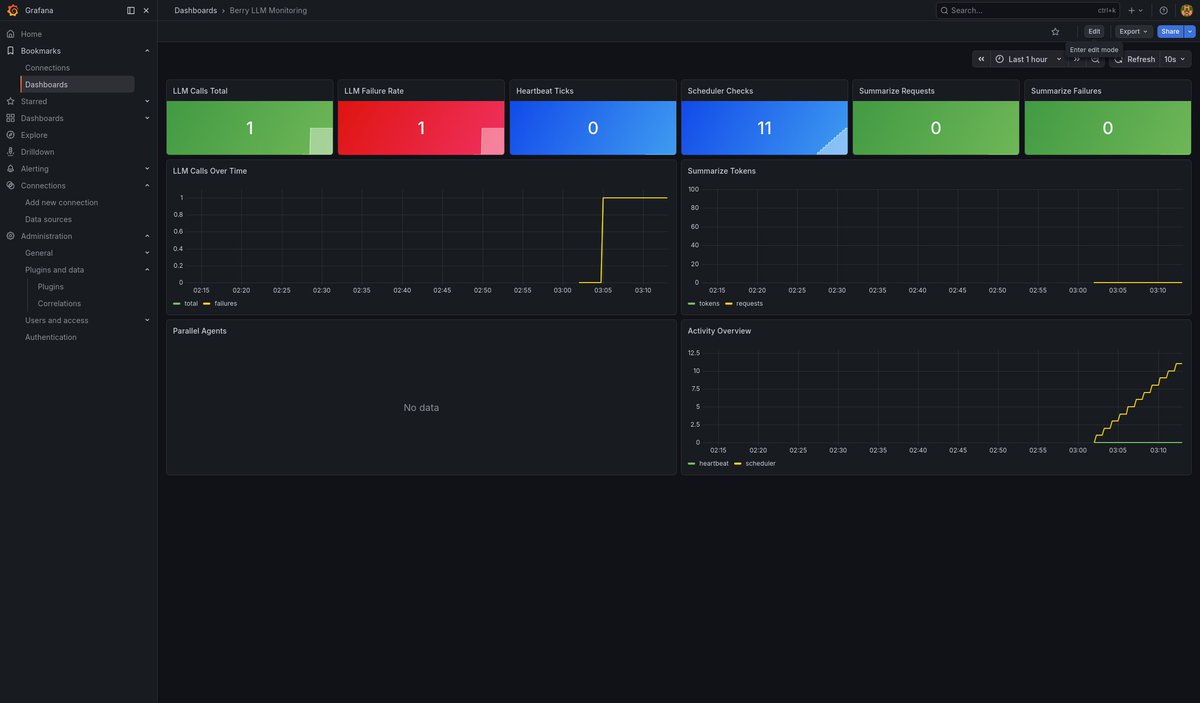Expand the Dashboards section chevron
The image size is (1200, 703).
click(x=147, y=118)
